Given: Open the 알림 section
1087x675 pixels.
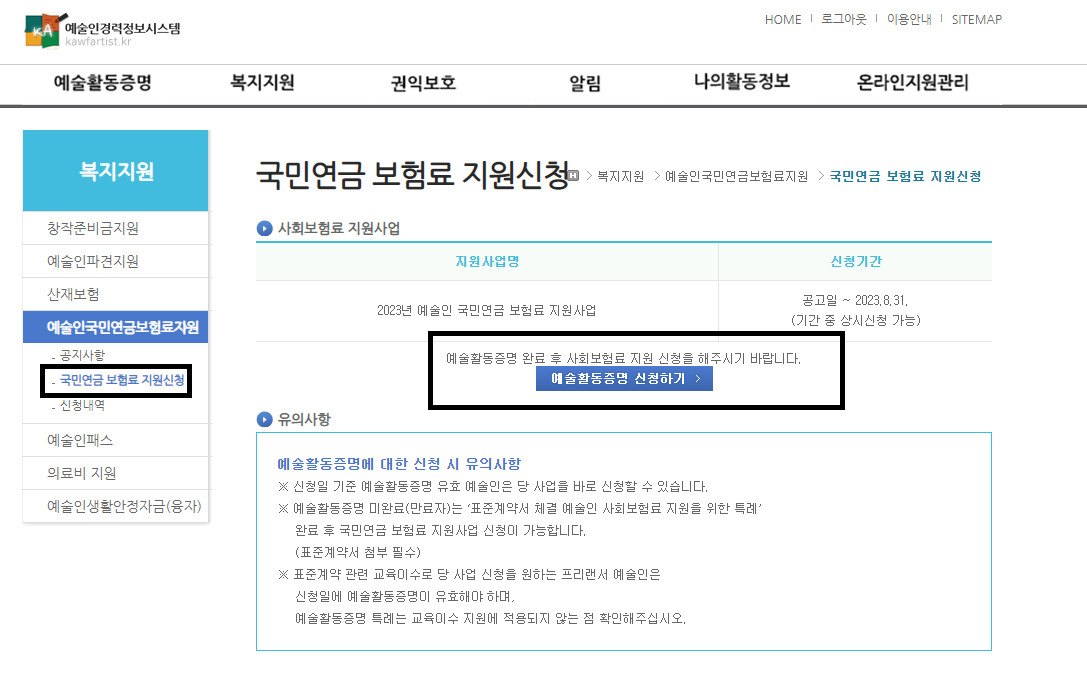Looking at the screenshot, I should tap(583, 84).
